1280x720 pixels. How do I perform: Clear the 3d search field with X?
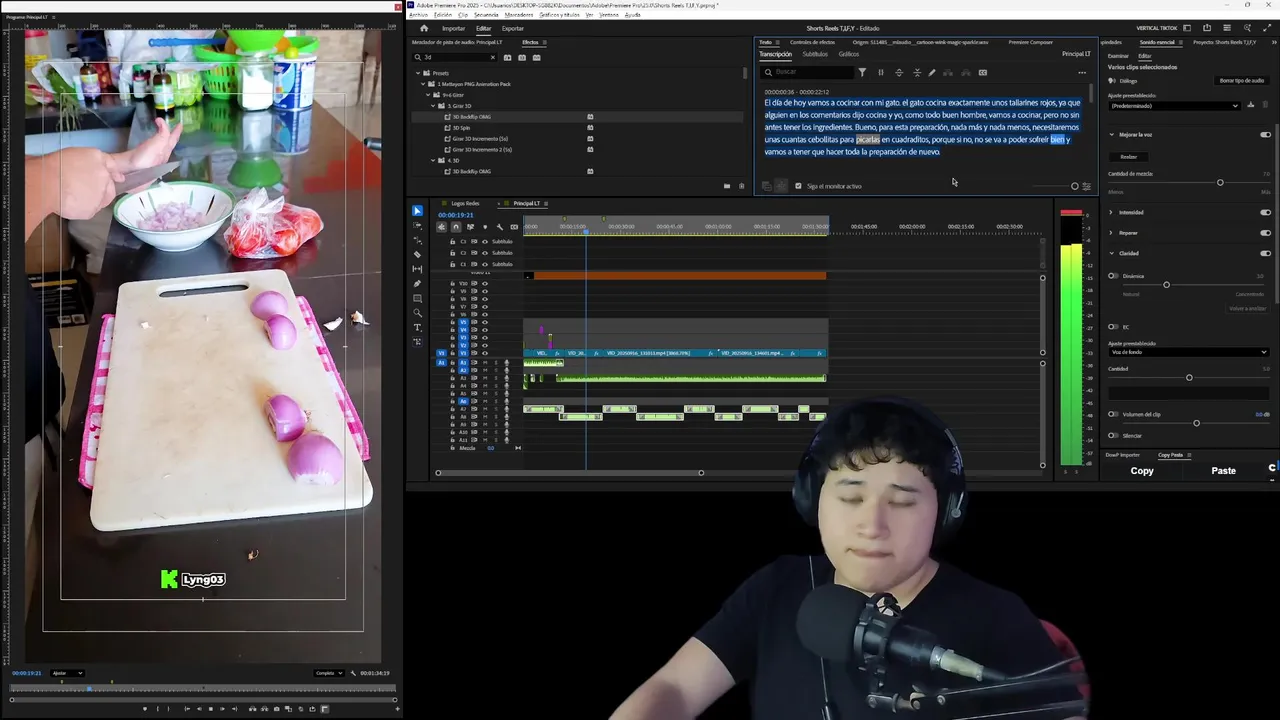click(493, 57)
